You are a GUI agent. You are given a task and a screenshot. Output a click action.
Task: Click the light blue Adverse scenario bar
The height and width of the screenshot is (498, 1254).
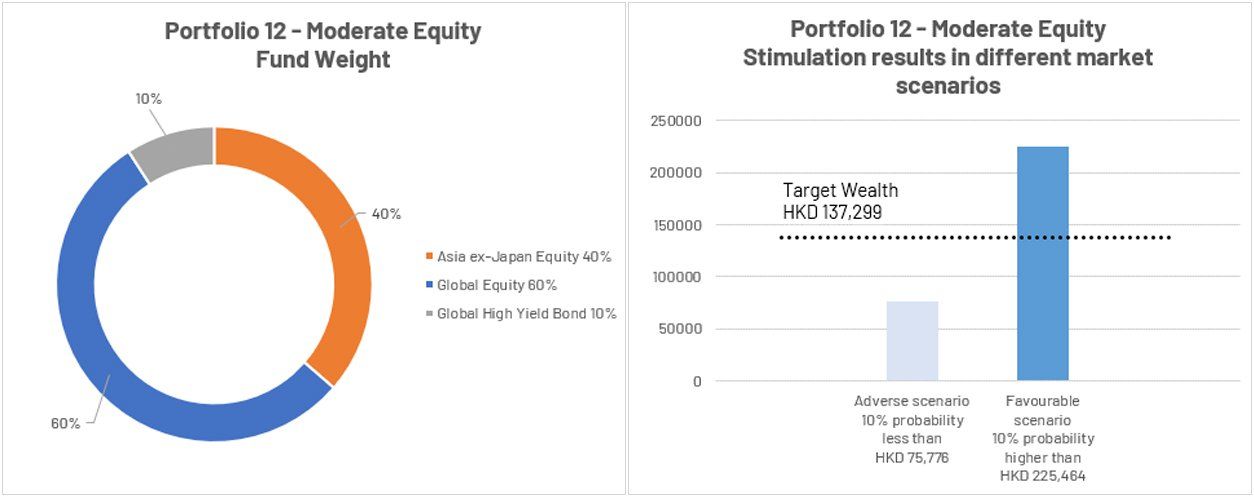pyautogui.click(x=912, y=341)
